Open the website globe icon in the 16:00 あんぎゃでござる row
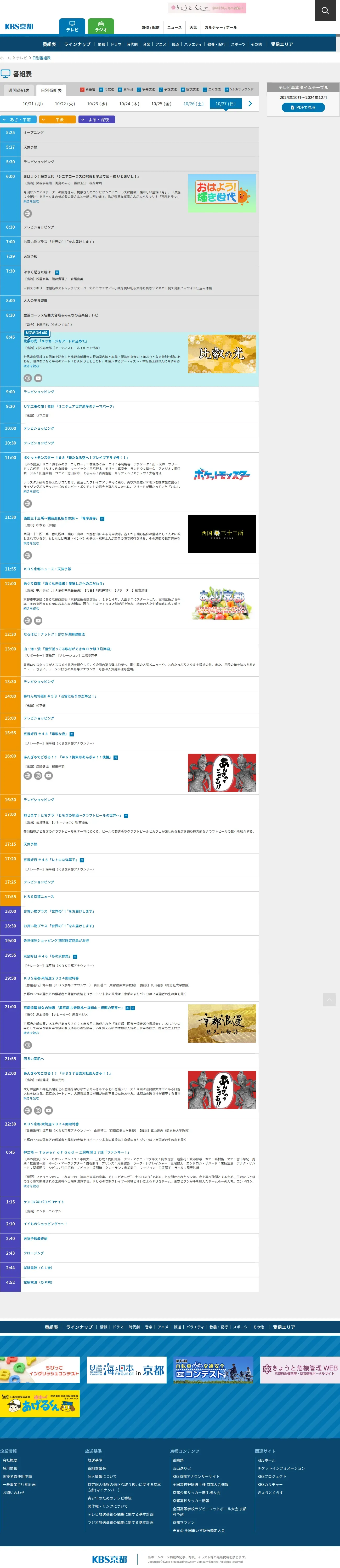Viewport: 340px width, 1568px height. pos(27,775)
